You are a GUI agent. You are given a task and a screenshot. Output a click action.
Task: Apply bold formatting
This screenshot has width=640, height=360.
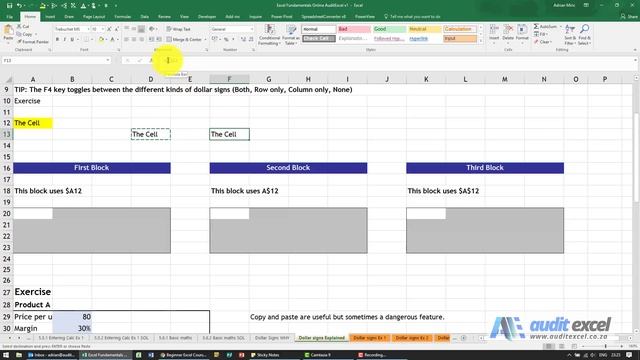tap(57, 40)
